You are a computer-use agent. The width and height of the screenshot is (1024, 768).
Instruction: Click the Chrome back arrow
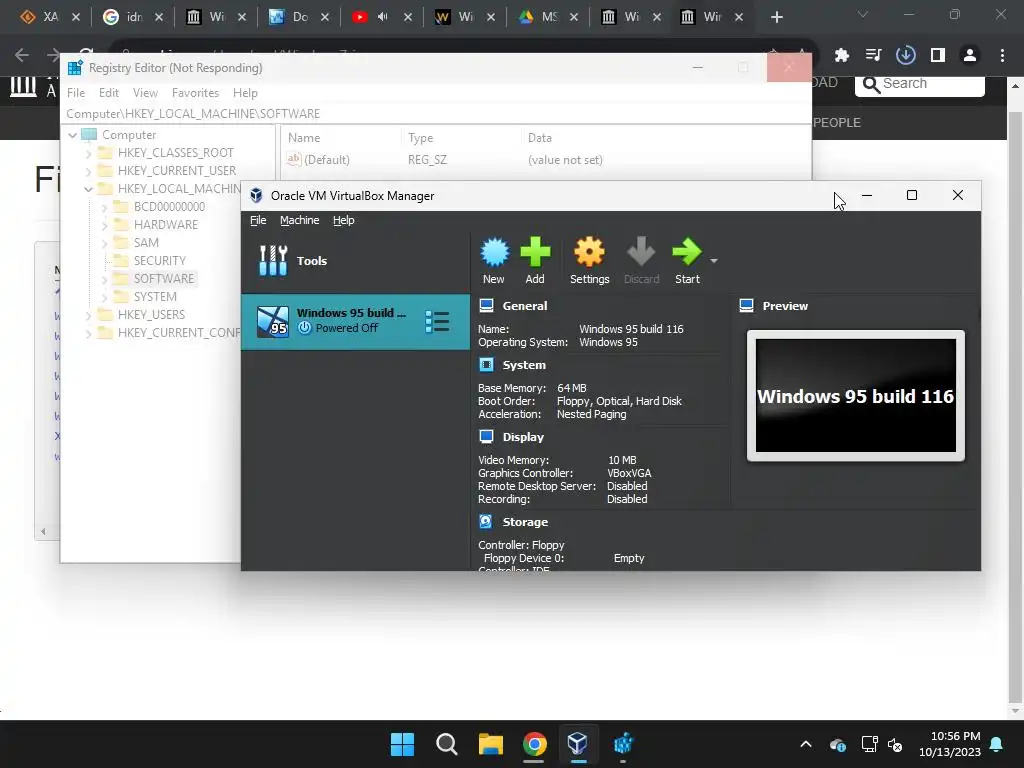click(x=22, y=56)
